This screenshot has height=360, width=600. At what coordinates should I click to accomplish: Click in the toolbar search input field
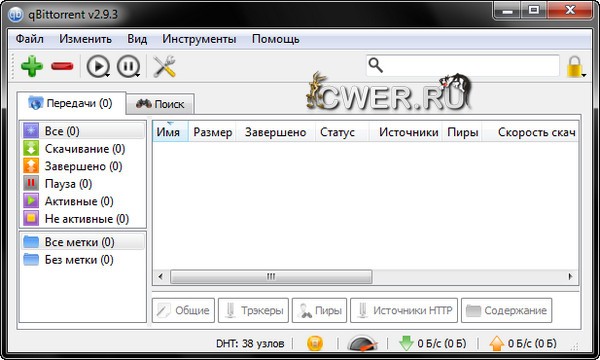463,66
